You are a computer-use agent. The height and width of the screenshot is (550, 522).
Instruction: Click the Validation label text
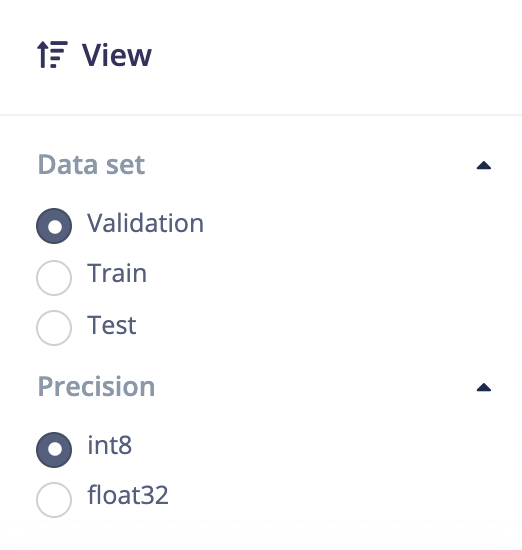pos(145,223)
